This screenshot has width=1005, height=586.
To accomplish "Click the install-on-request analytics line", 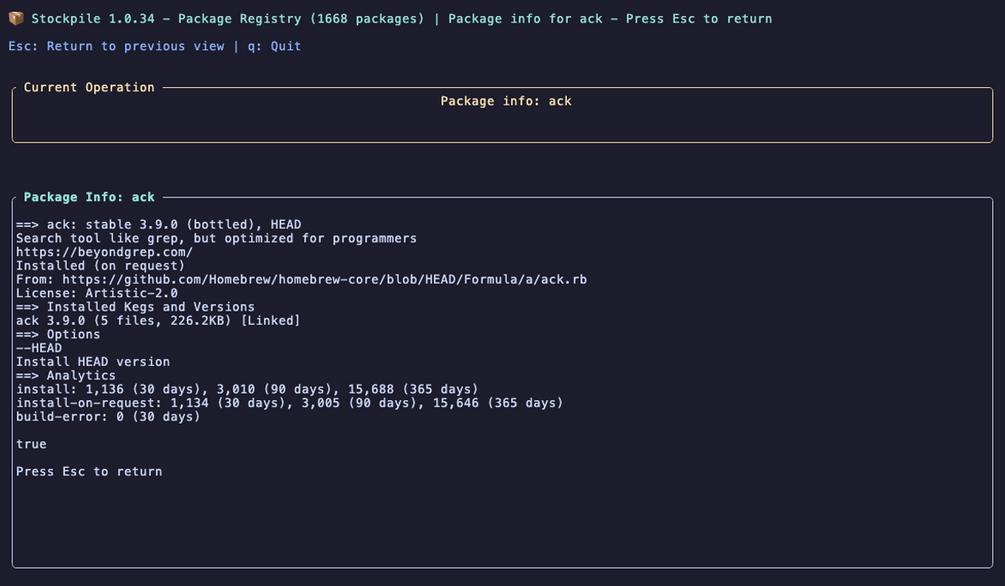I will pos(289,403).
